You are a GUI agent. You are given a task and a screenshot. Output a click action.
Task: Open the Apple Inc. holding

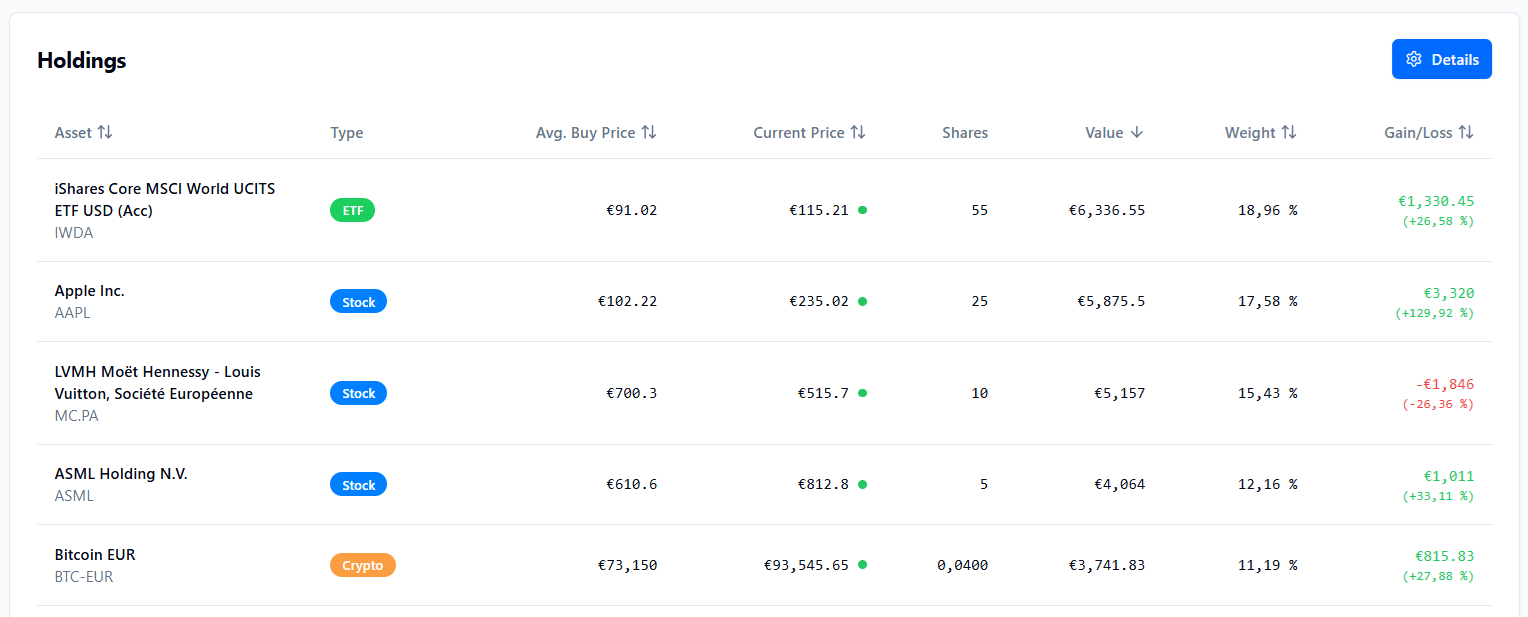click(89, 291)
